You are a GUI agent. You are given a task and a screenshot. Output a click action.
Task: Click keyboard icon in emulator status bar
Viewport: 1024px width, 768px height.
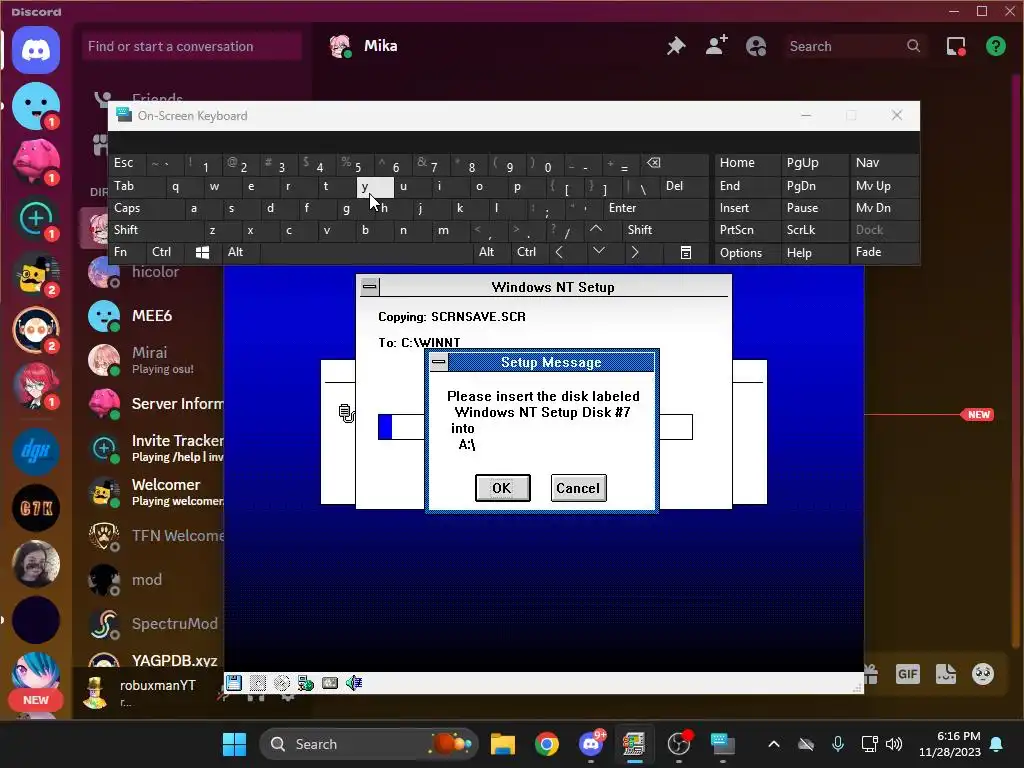pyautogui.click(x=330, y=683)
